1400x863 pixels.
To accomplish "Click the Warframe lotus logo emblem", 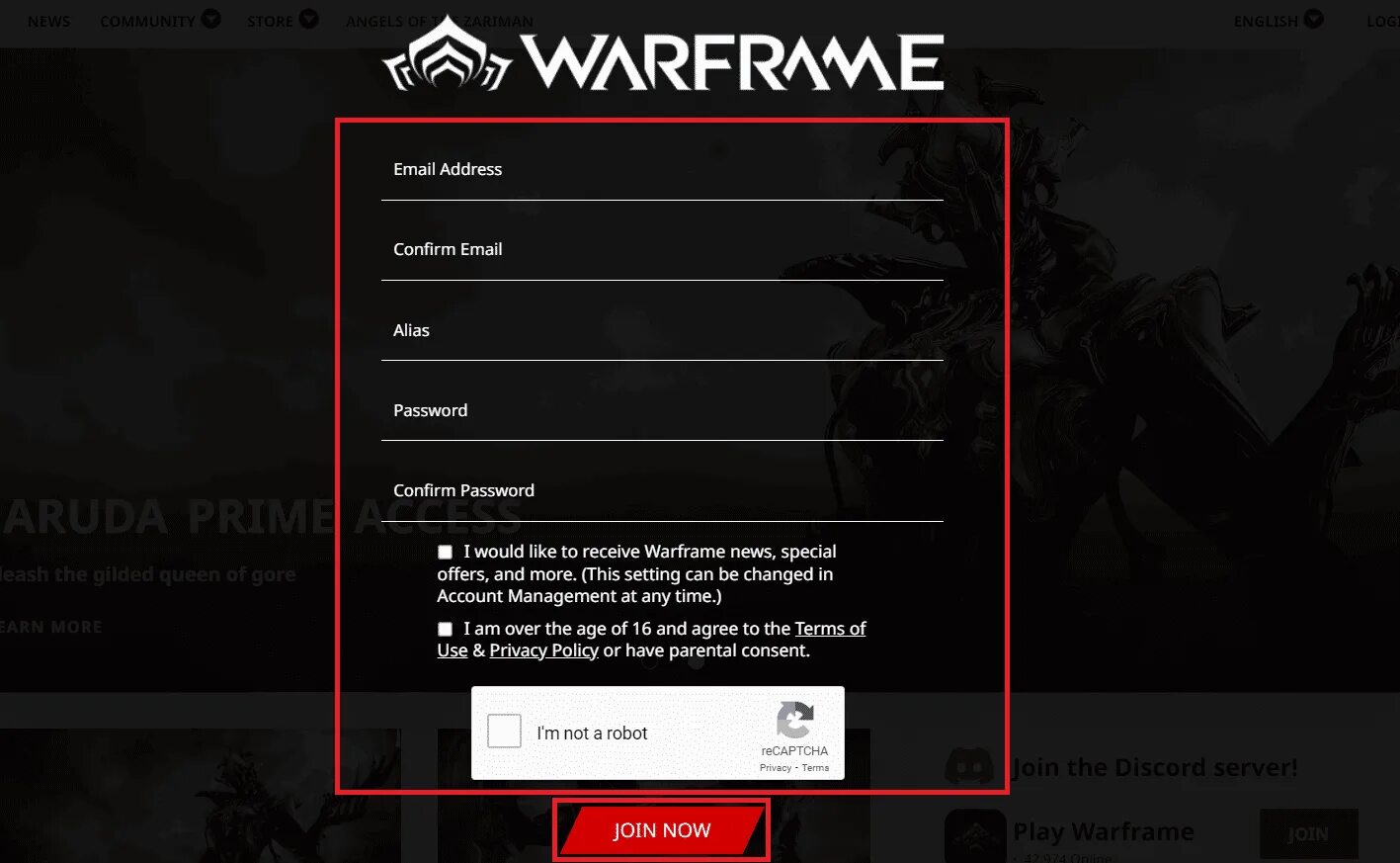I will pyautogui.click(x=448, y=54).
